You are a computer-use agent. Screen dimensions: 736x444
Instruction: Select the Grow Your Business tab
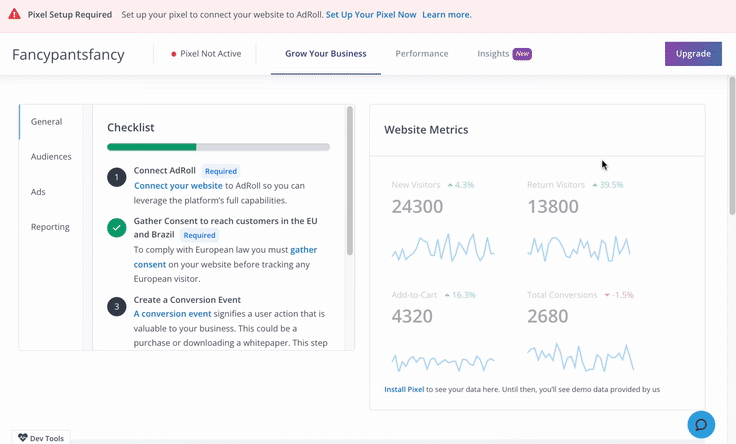325,54
